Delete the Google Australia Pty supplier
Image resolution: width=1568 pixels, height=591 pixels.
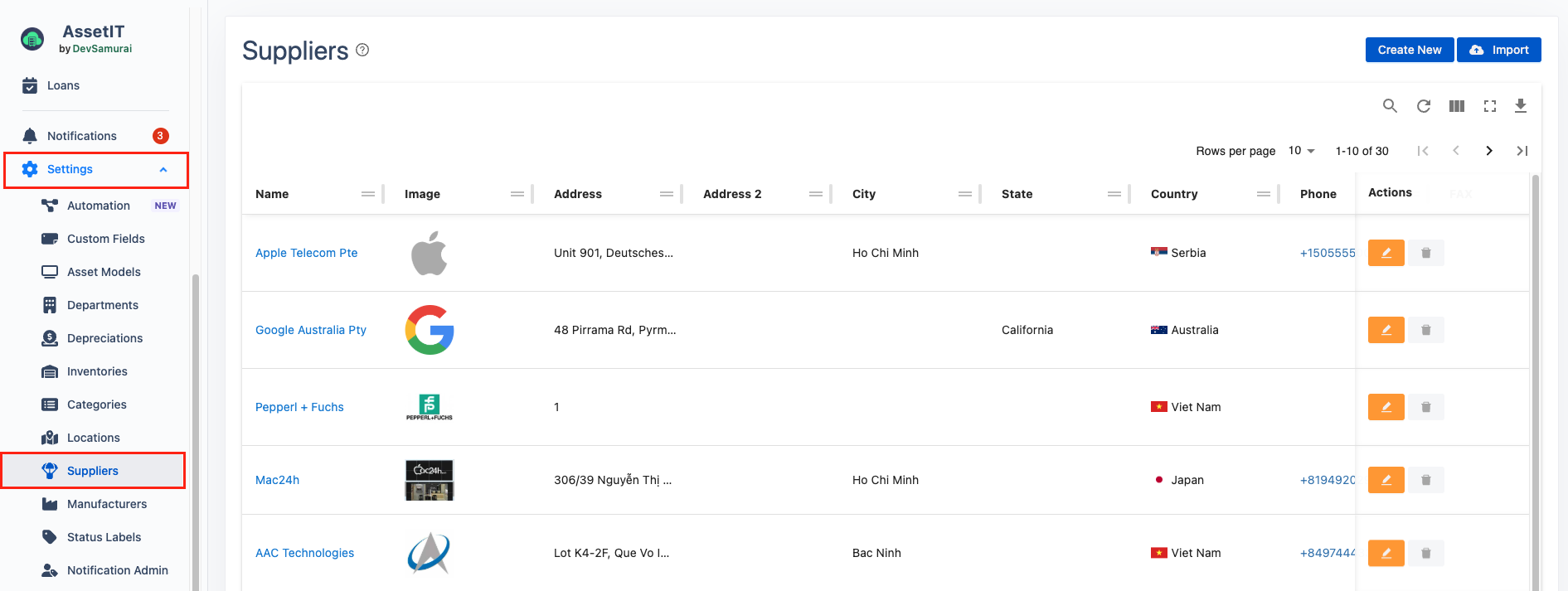(1425, 330)
